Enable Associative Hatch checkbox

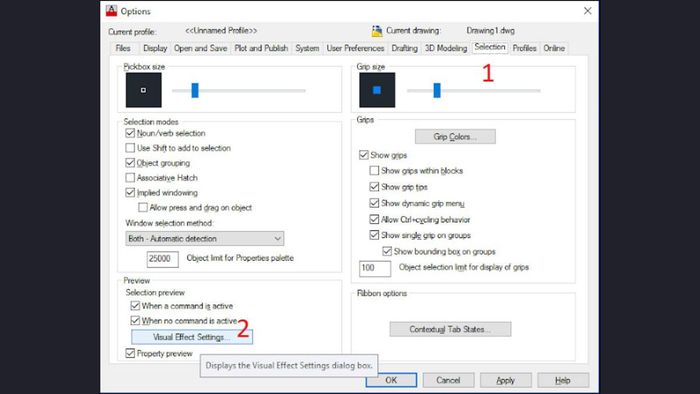pos(130,178)
